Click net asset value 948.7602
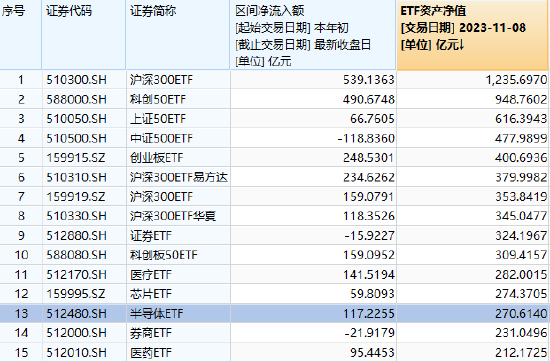The height and width of the screenshot is (362, 550). coord(521,100)
